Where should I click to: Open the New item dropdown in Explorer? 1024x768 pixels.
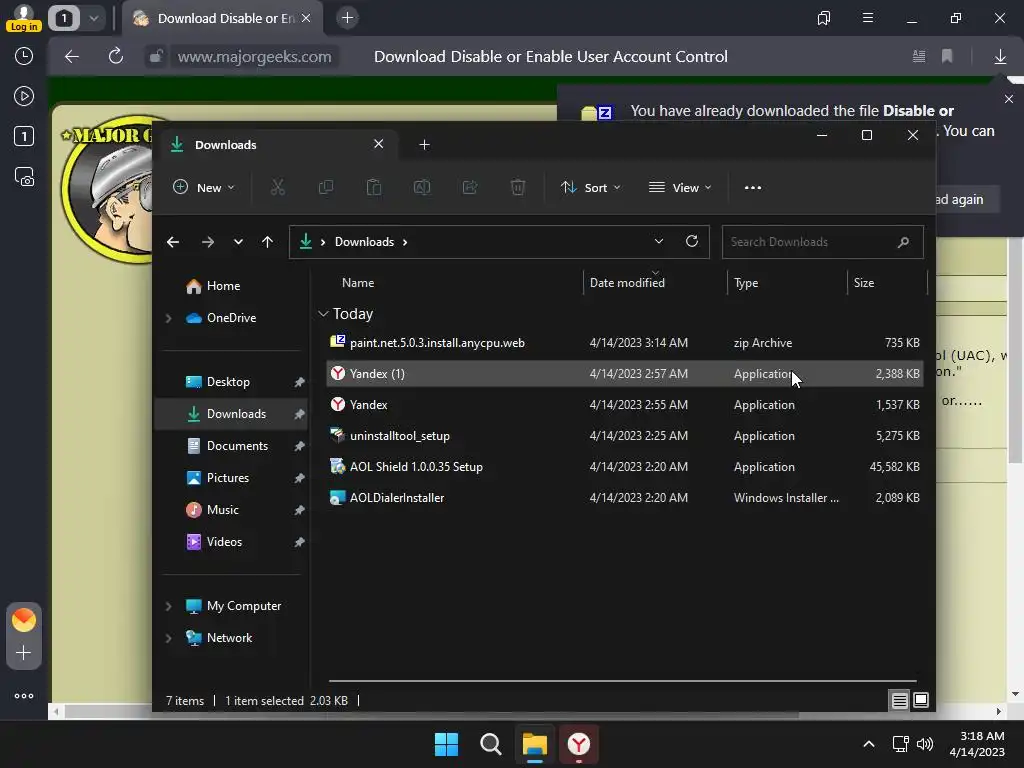point(203,187)
